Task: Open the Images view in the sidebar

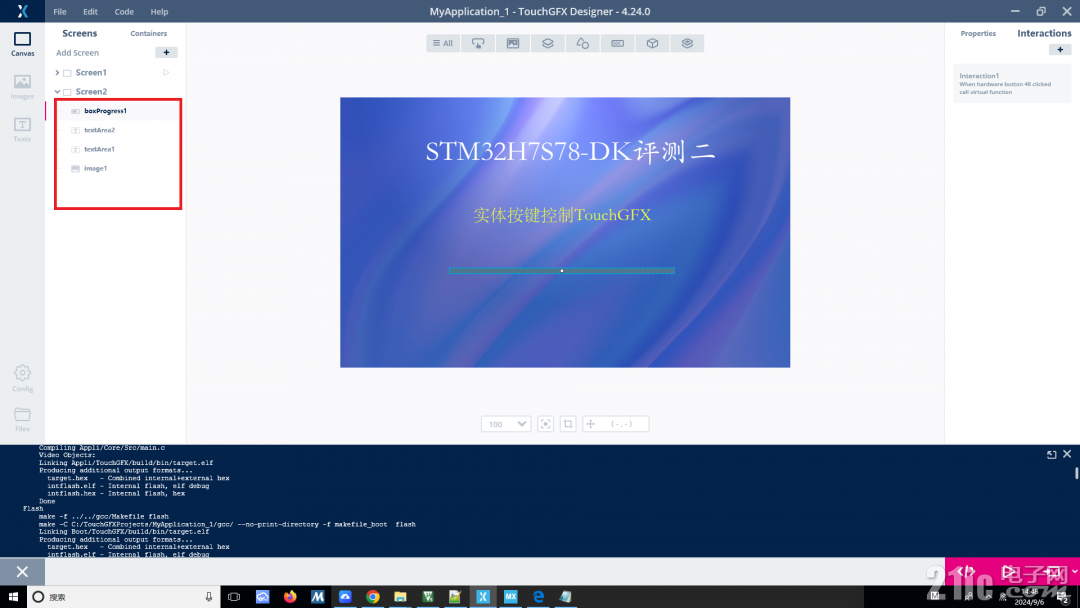Action: (22, 87)
